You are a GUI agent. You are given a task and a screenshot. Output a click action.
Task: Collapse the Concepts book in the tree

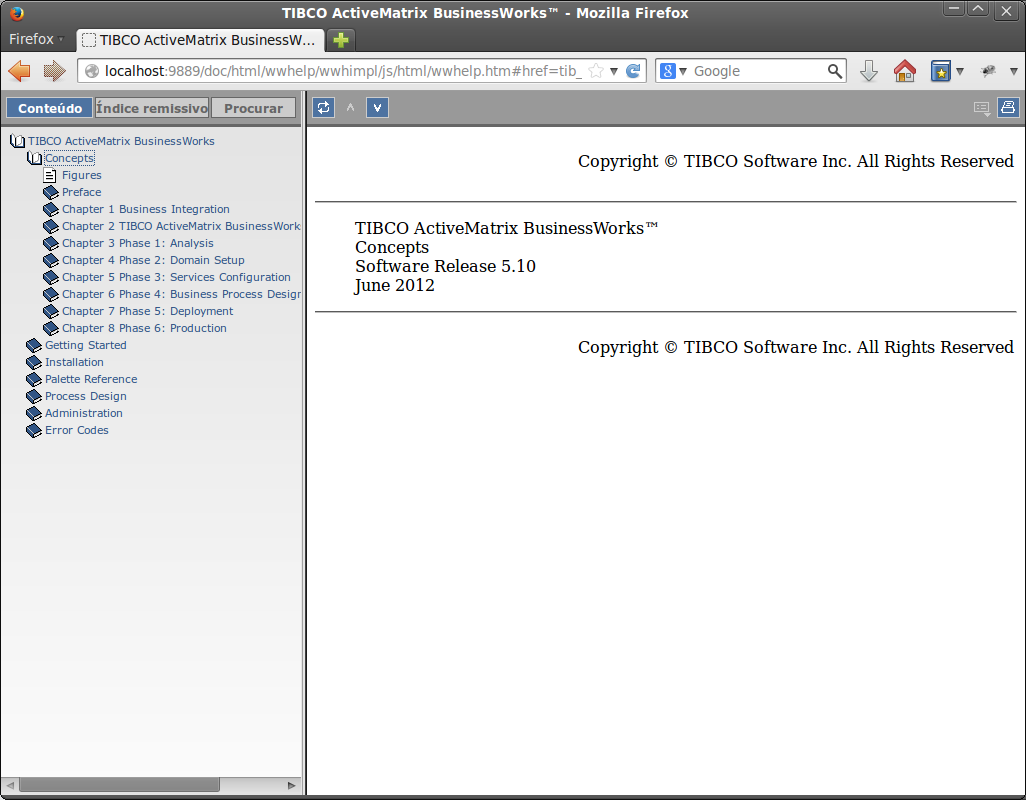tap(35, 158)
